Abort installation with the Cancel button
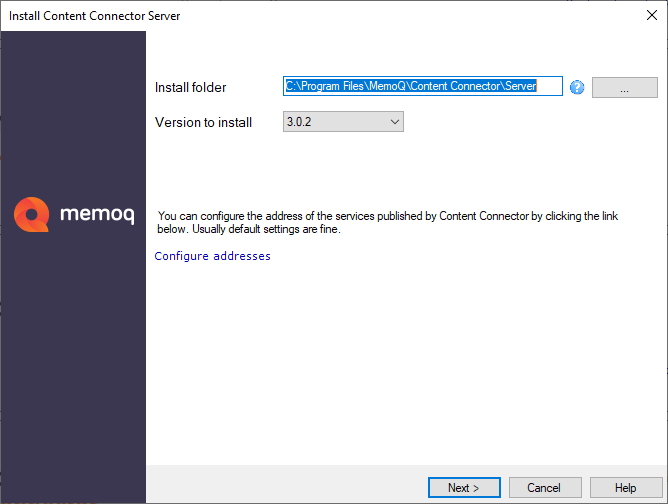Image resolution: width=668 pixels, height=504 pixels. click(x=545, y=487)
